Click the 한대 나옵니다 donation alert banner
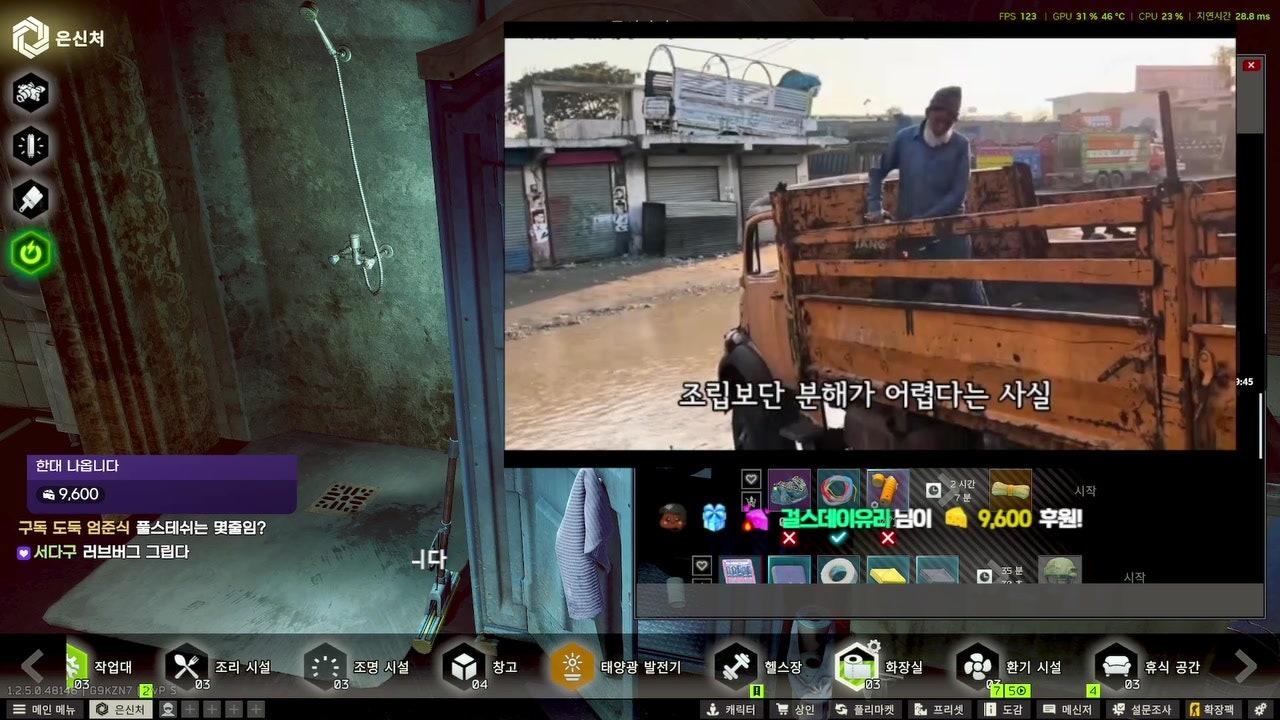 coord(162,484)
